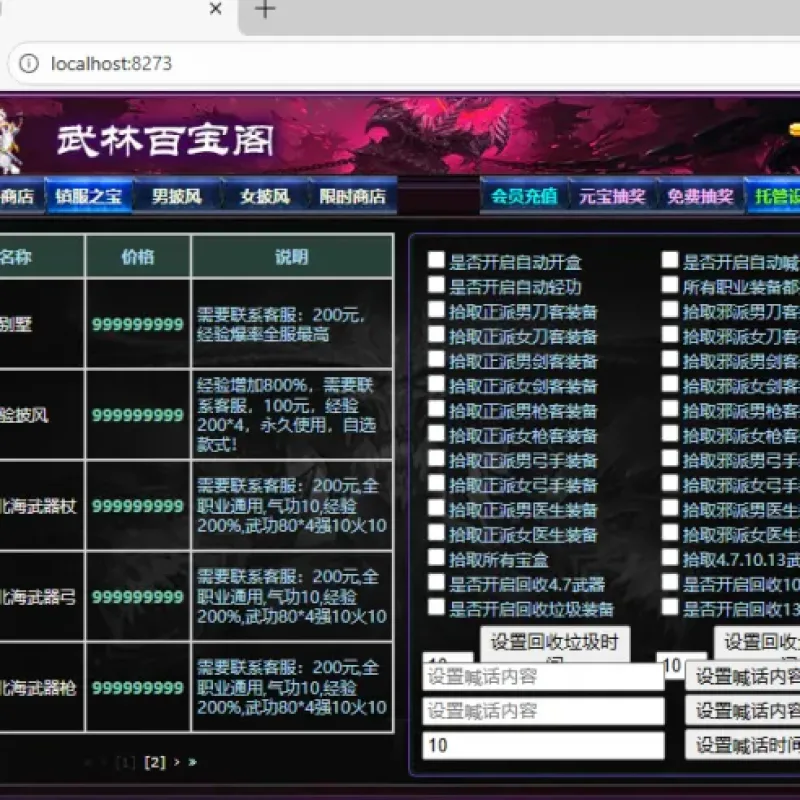
Task: Switch to the 镇服之宝 tab
Action: point(89,196)
